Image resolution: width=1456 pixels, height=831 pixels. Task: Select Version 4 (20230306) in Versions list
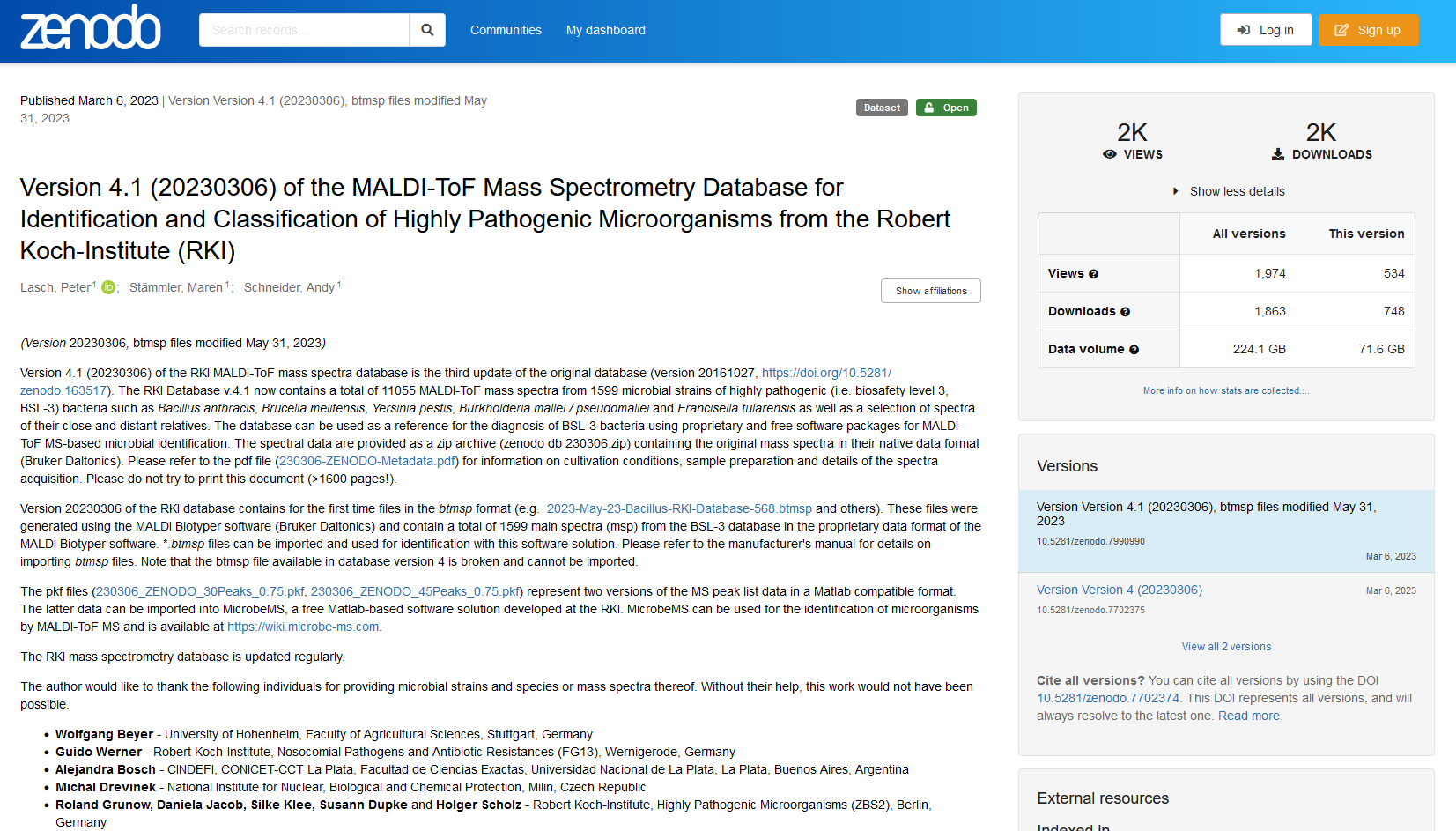[x=1119, y=590]
